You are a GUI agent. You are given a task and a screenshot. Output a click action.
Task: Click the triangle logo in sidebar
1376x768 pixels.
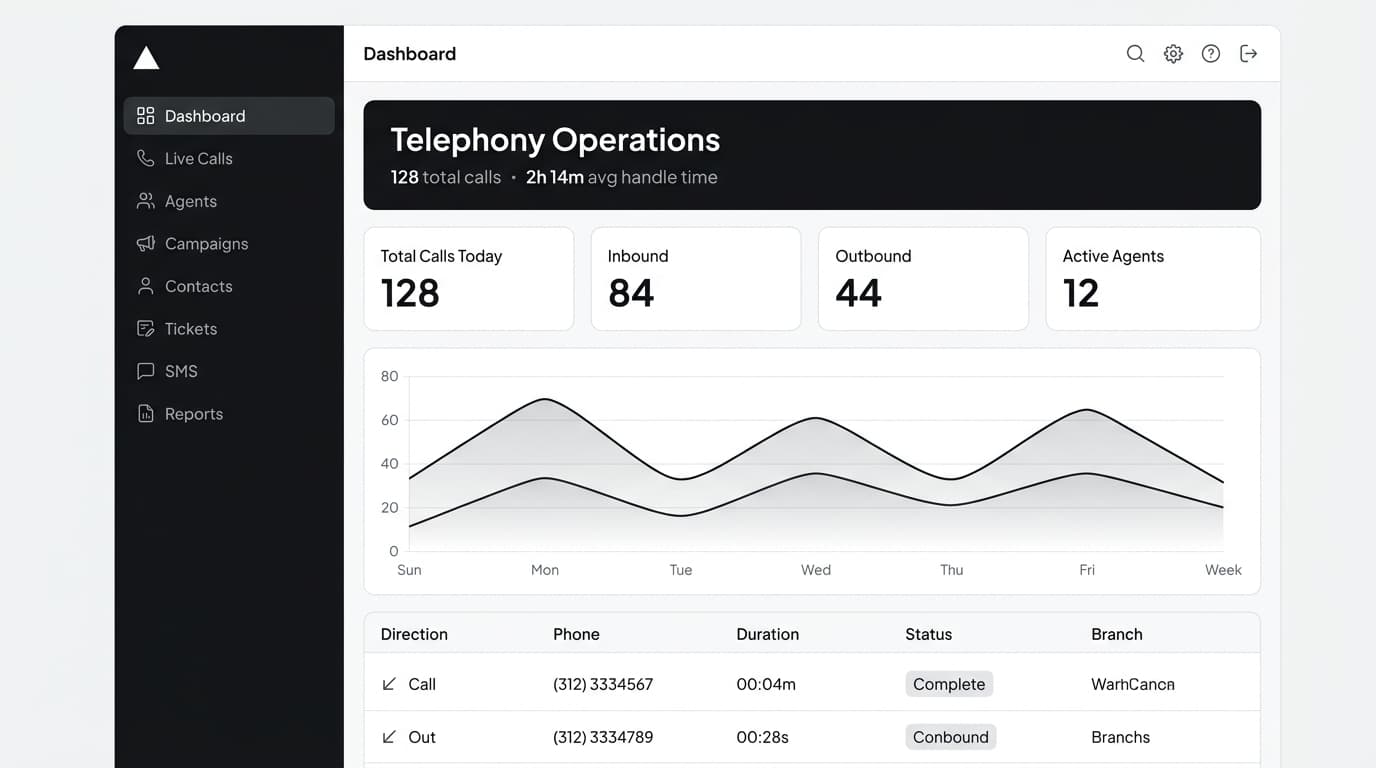tap(146, 58)
